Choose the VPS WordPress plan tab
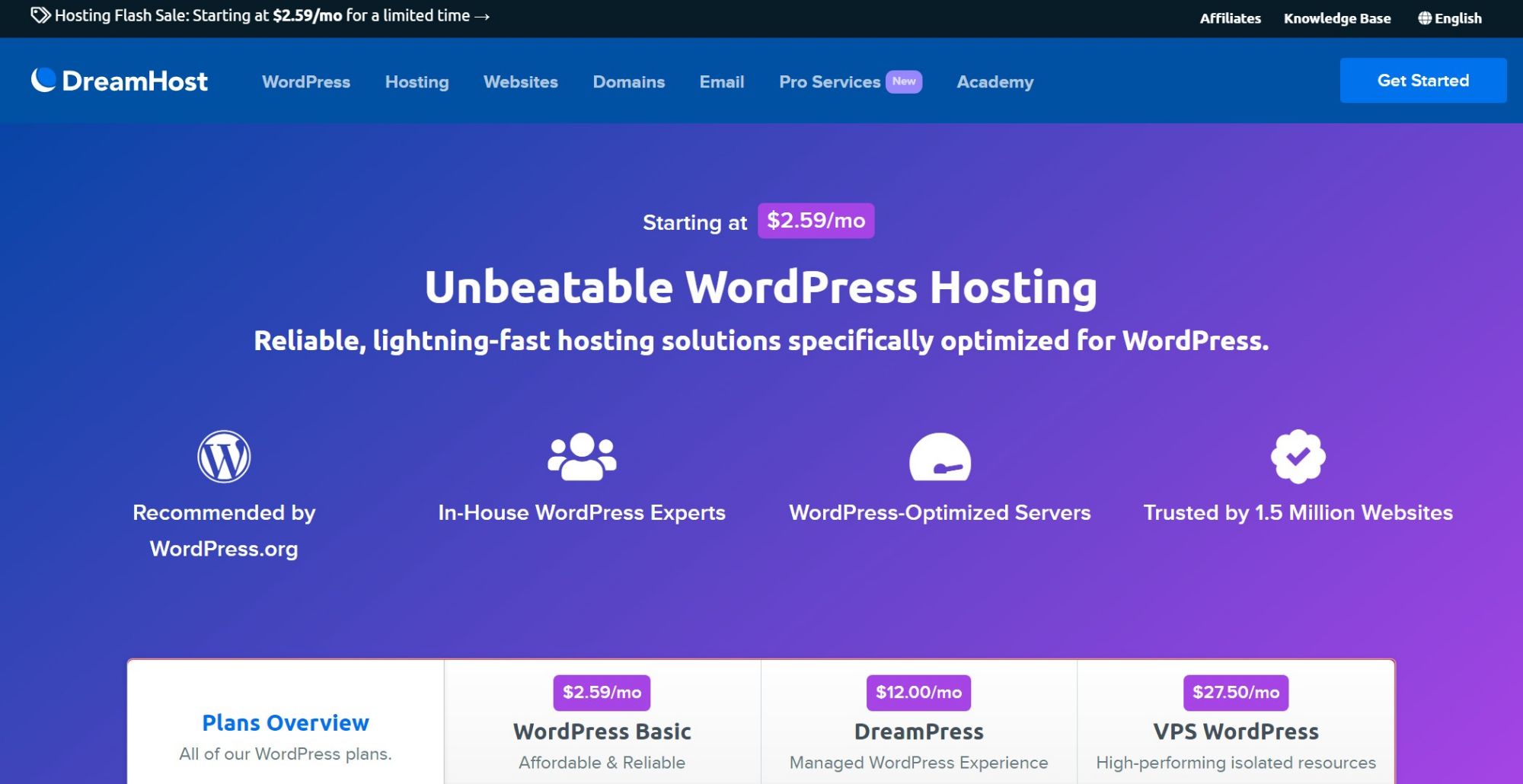Image resolution: width=1523 pixels, height=784 pixels. click(x=1235, y=731)
